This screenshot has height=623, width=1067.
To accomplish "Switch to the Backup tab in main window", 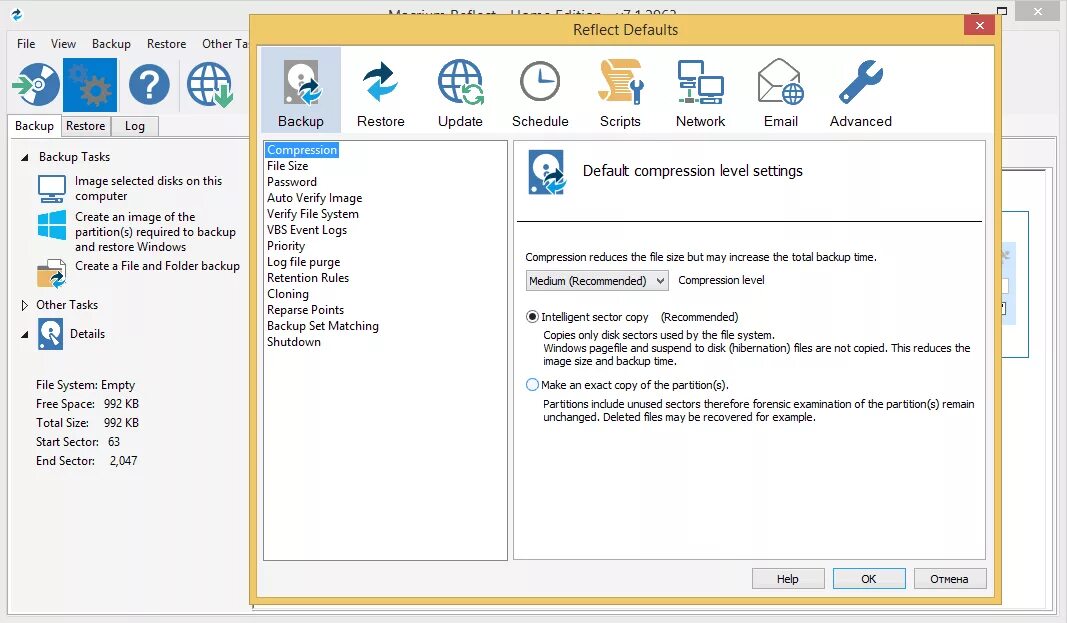I will 34,126.
